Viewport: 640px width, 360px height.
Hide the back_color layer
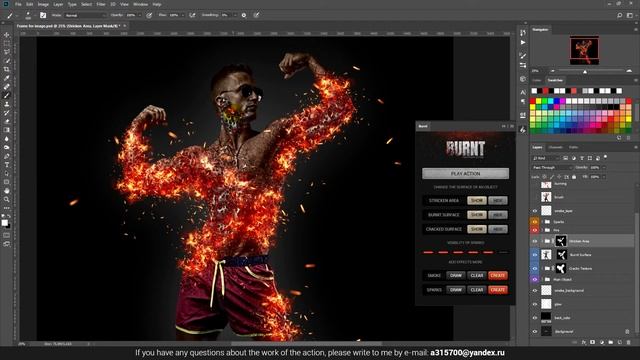535,318
